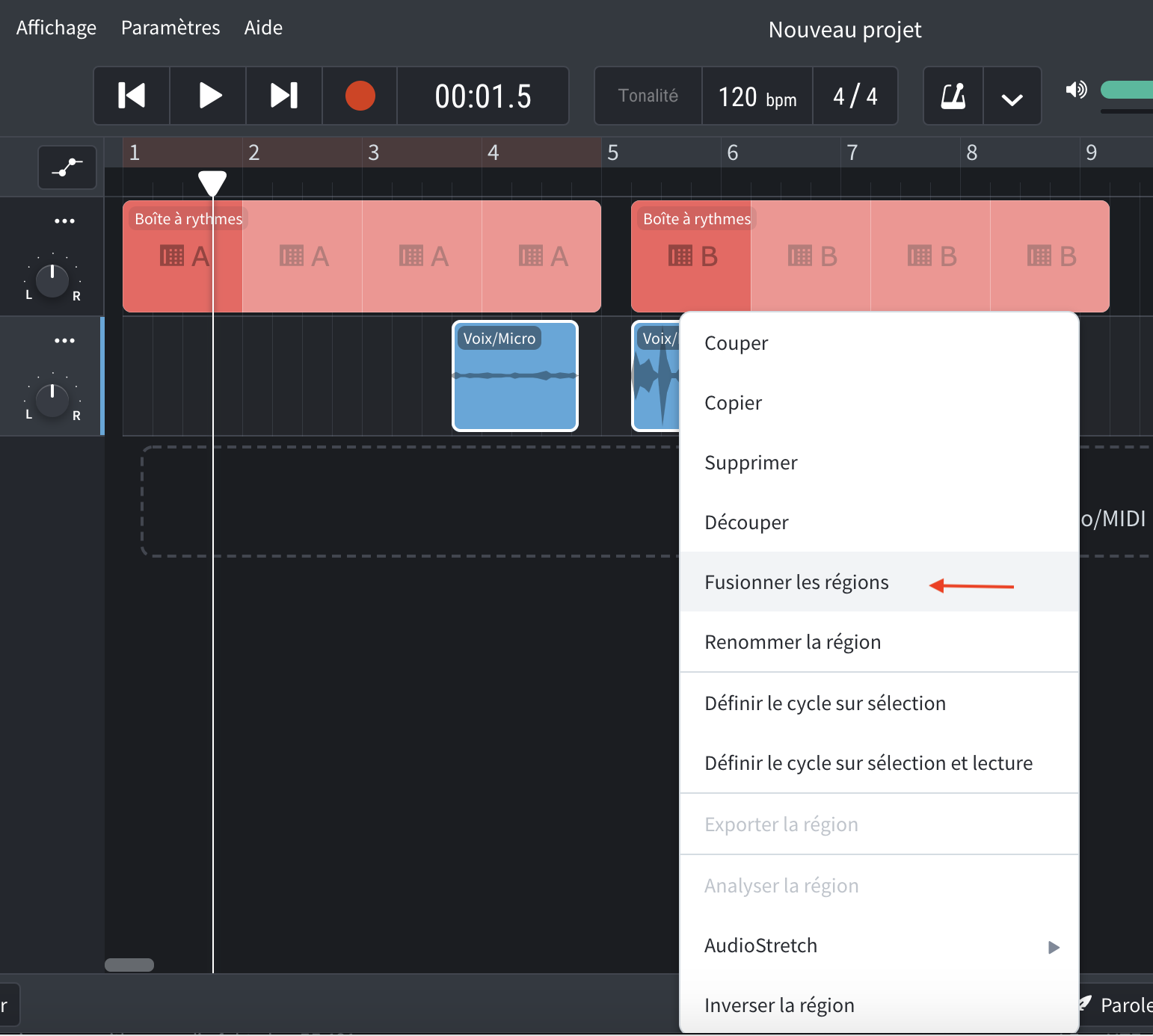The height and width of the screenshot is (1036, 1153).
Task: Open the 4/4 time signature selector
Action: tap(854, 96)
